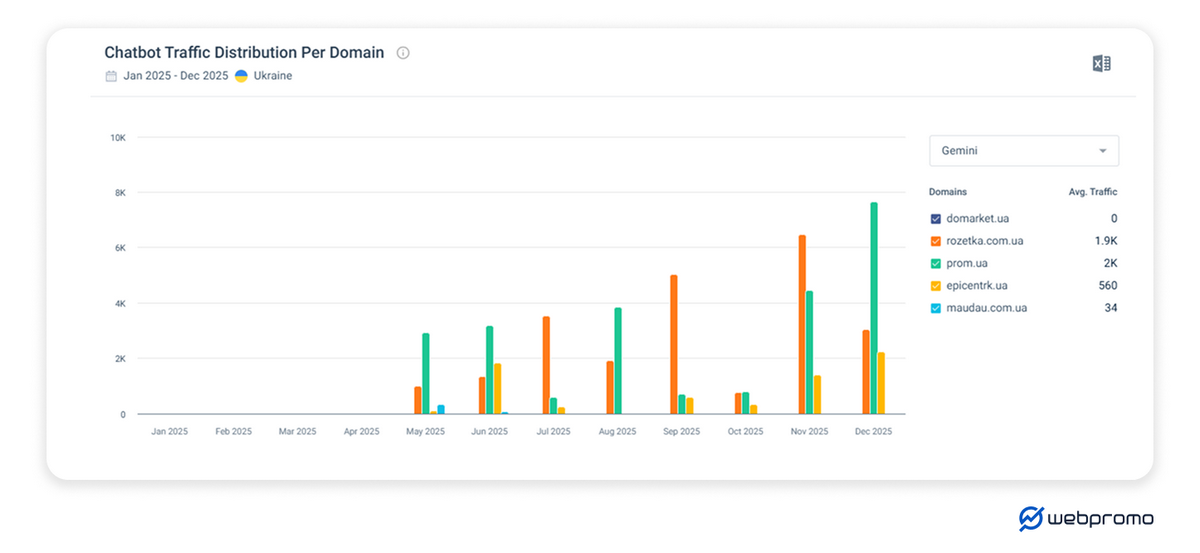Click the Ukraine country label
The height and width of the screenshot is (553, 1200).
pos(272,76)
